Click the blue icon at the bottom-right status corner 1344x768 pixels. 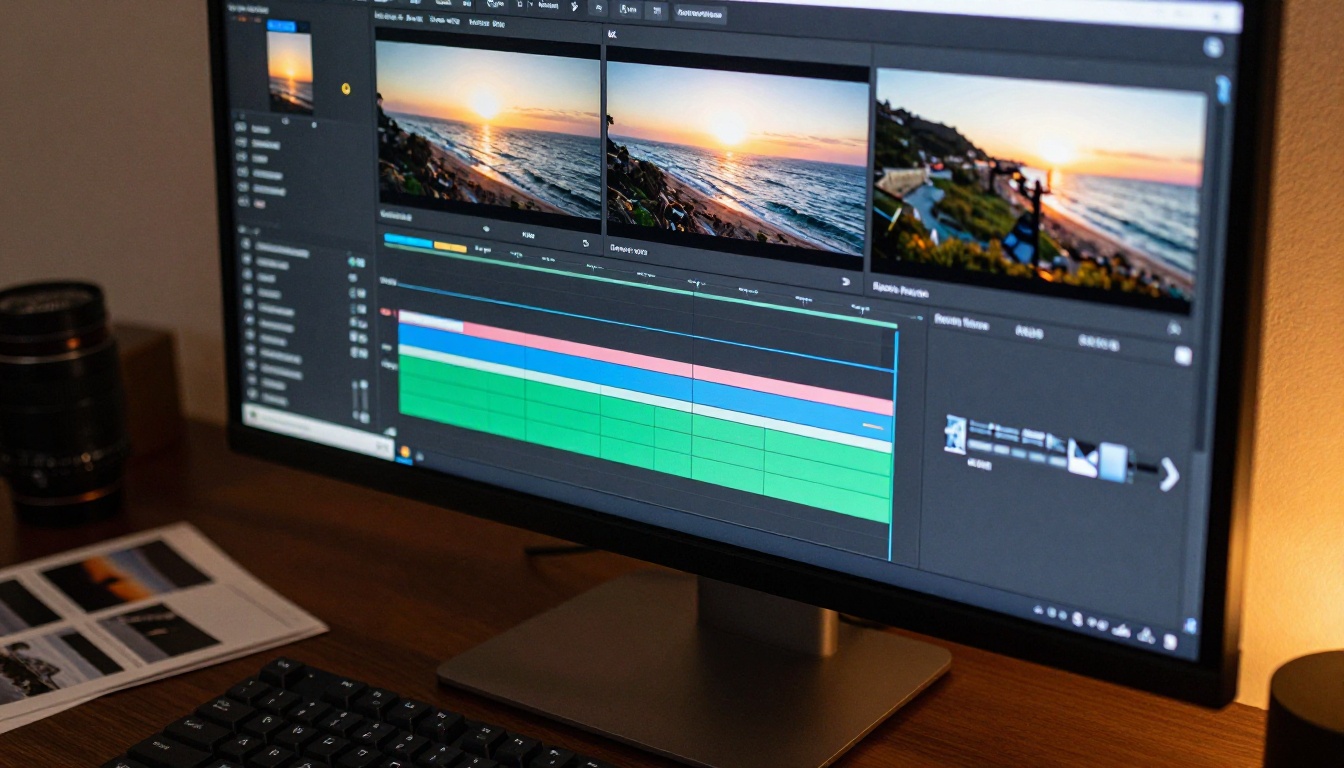coord(1190,625)
